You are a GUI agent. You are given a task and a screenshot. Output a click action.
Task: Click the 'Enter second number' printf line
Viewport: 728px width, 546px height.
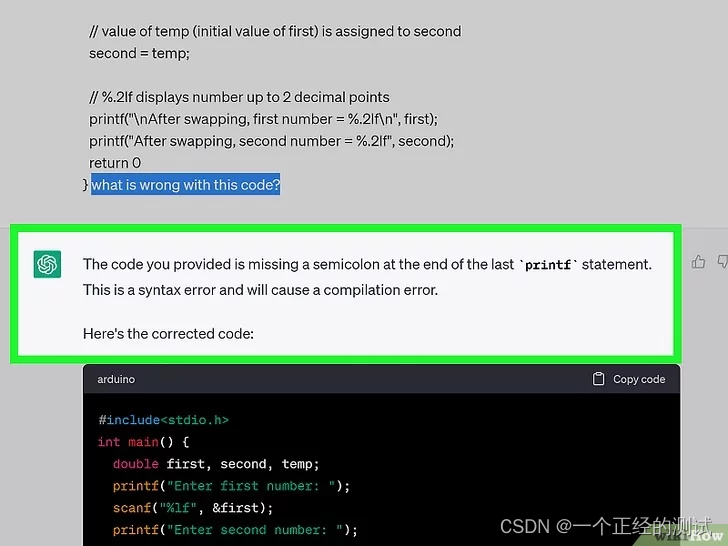point(235,530)
